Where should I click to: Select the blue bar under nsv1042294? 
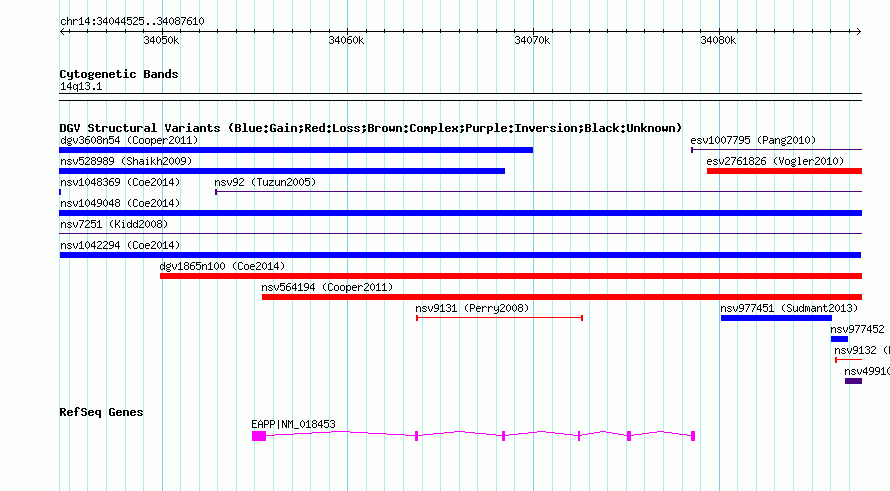(x=460, y=255)
